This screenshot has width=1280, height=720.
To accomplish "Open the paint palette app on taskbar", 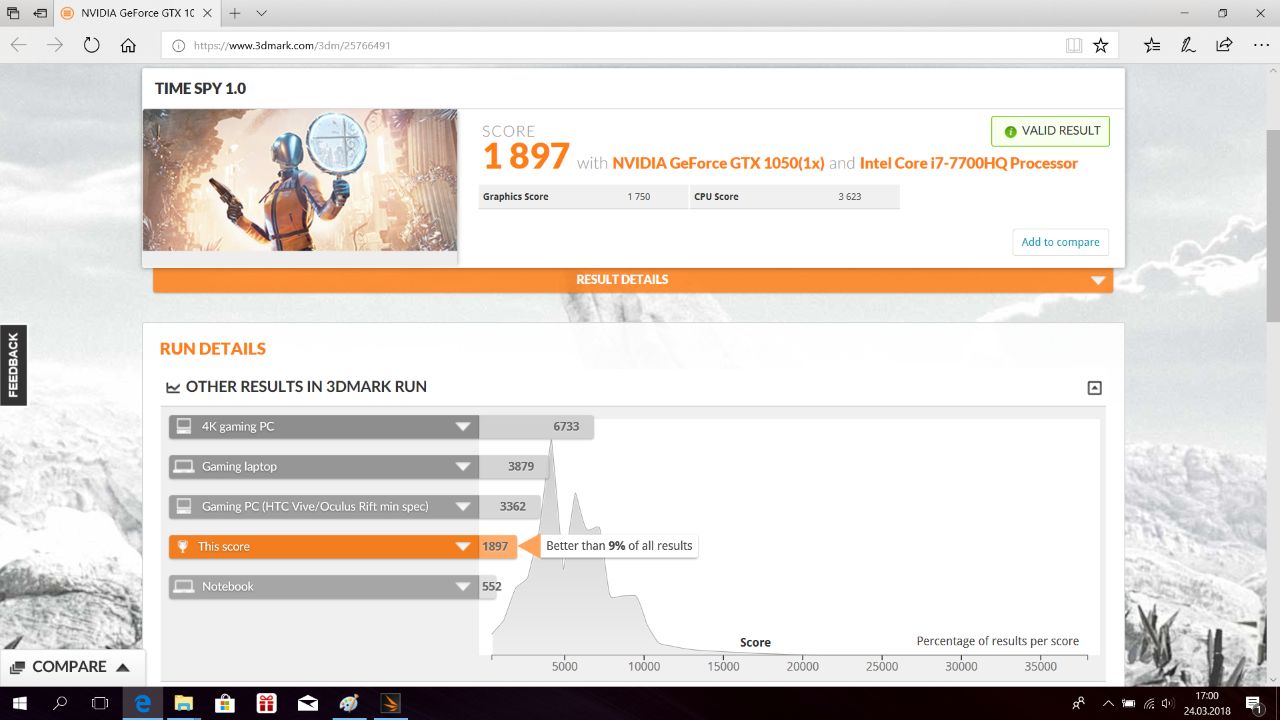I will (348, 703).
